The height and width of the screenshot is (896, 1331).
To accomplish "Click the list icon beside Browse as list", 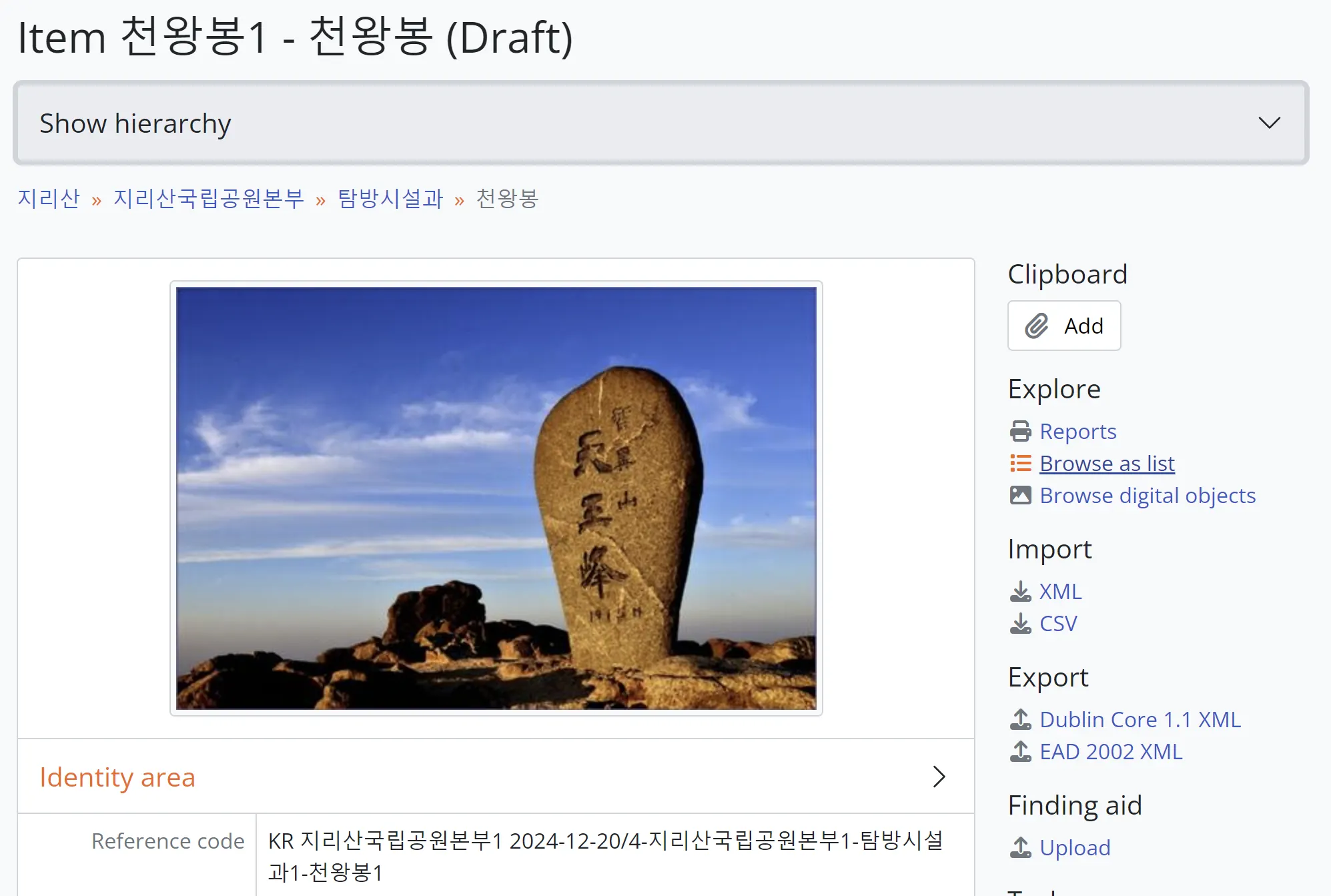I will tap(1020, 463).
